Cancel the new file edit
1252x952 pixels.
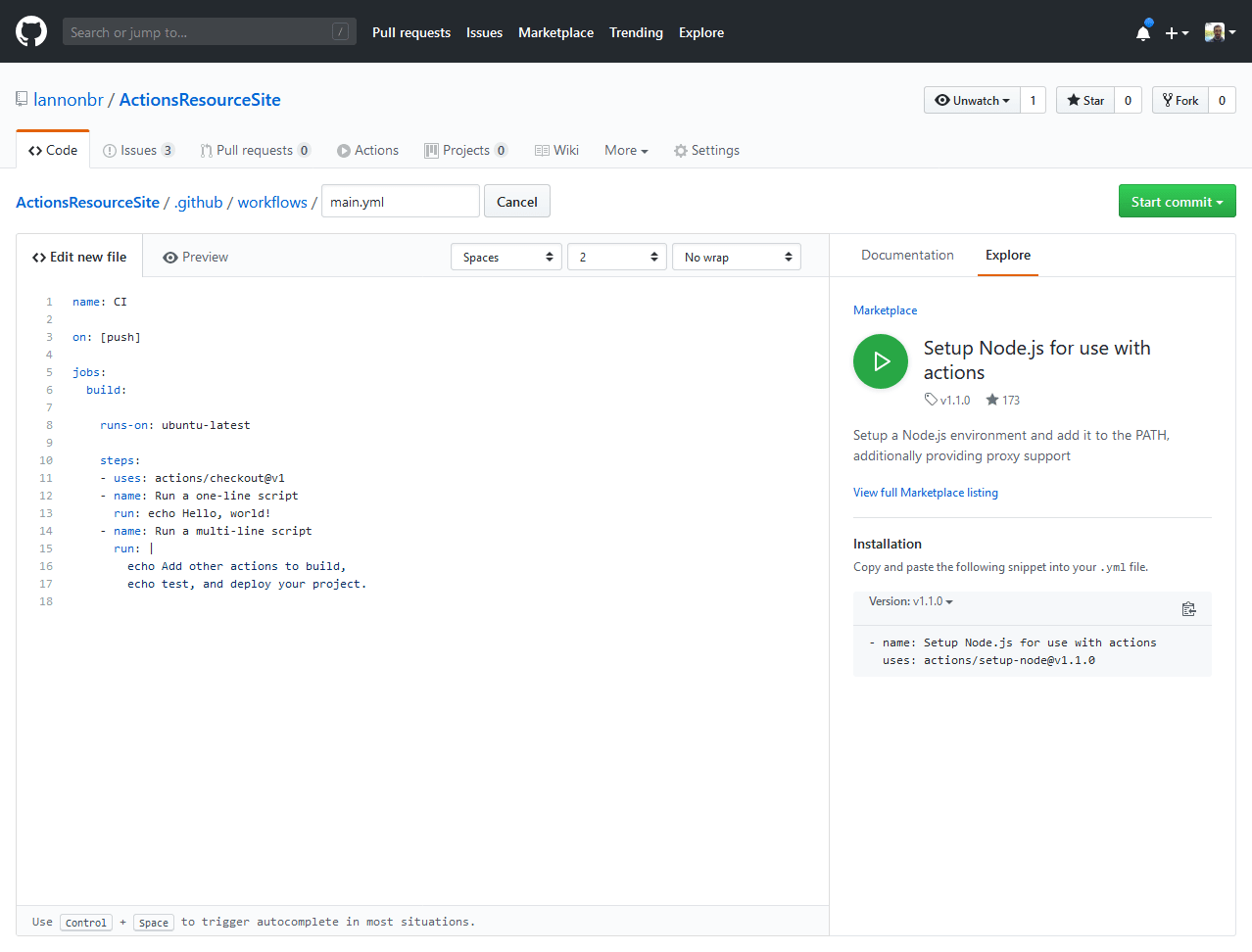[517, 201]
